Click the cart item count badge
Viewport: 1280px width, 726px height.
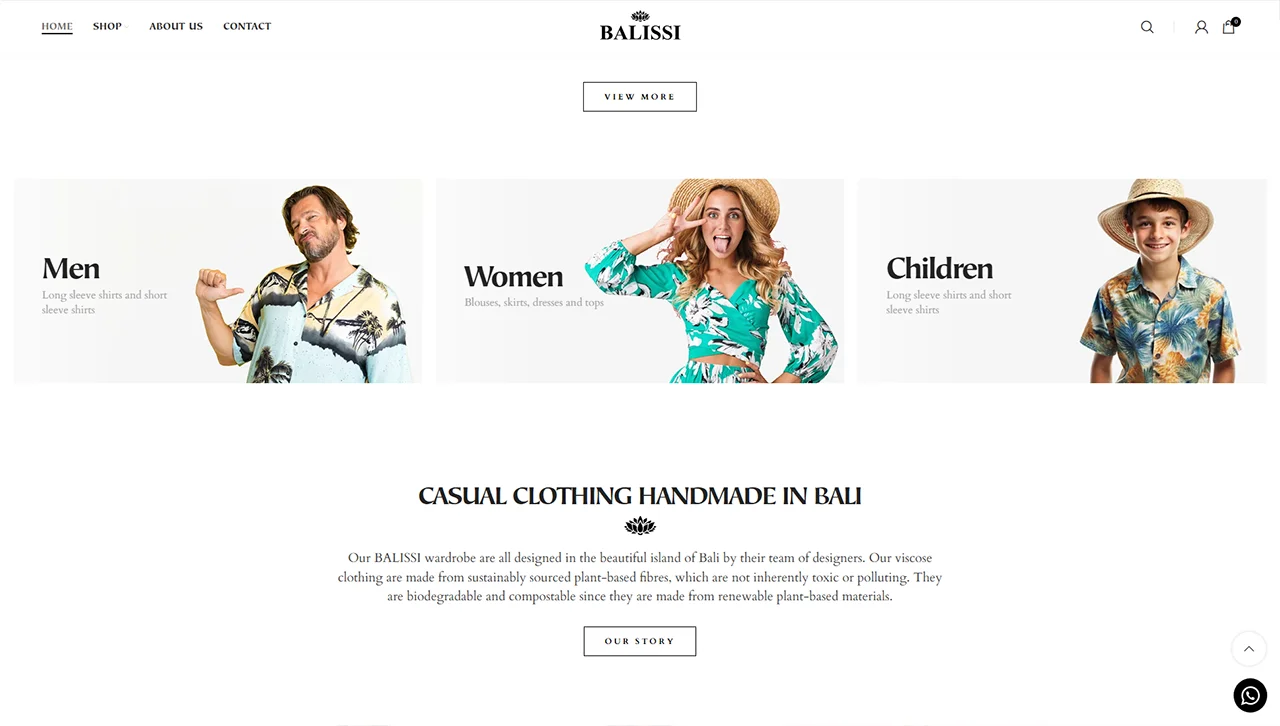pos(1236,21)
